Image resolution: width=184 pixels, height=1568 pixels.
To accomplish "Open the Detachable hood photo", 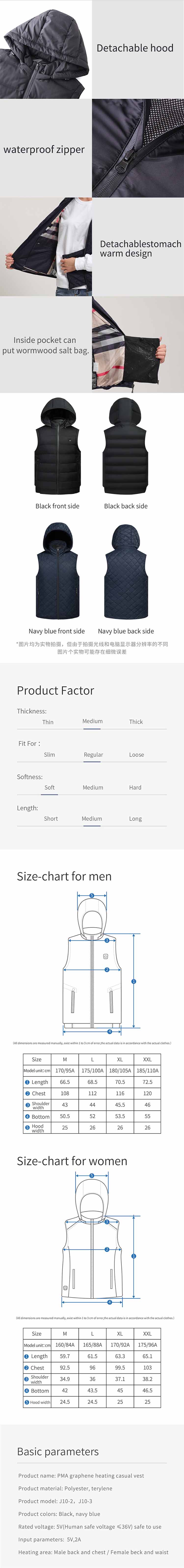I will (46, 49).
